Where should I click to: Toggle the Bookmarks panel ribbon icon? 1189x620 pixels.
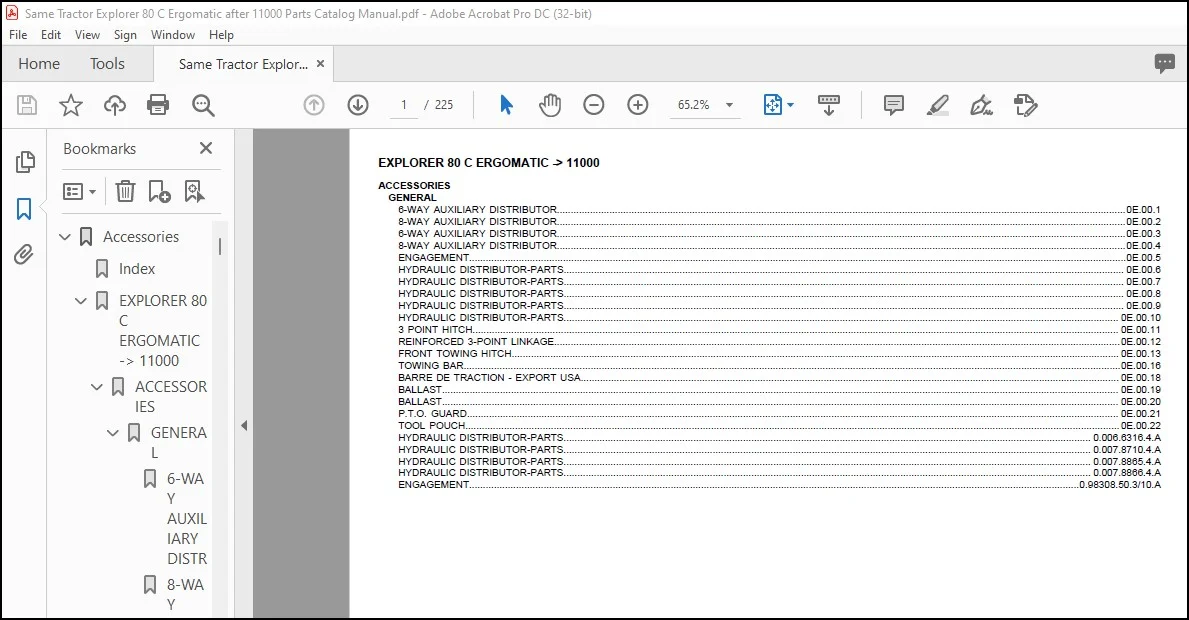[24, 208]
